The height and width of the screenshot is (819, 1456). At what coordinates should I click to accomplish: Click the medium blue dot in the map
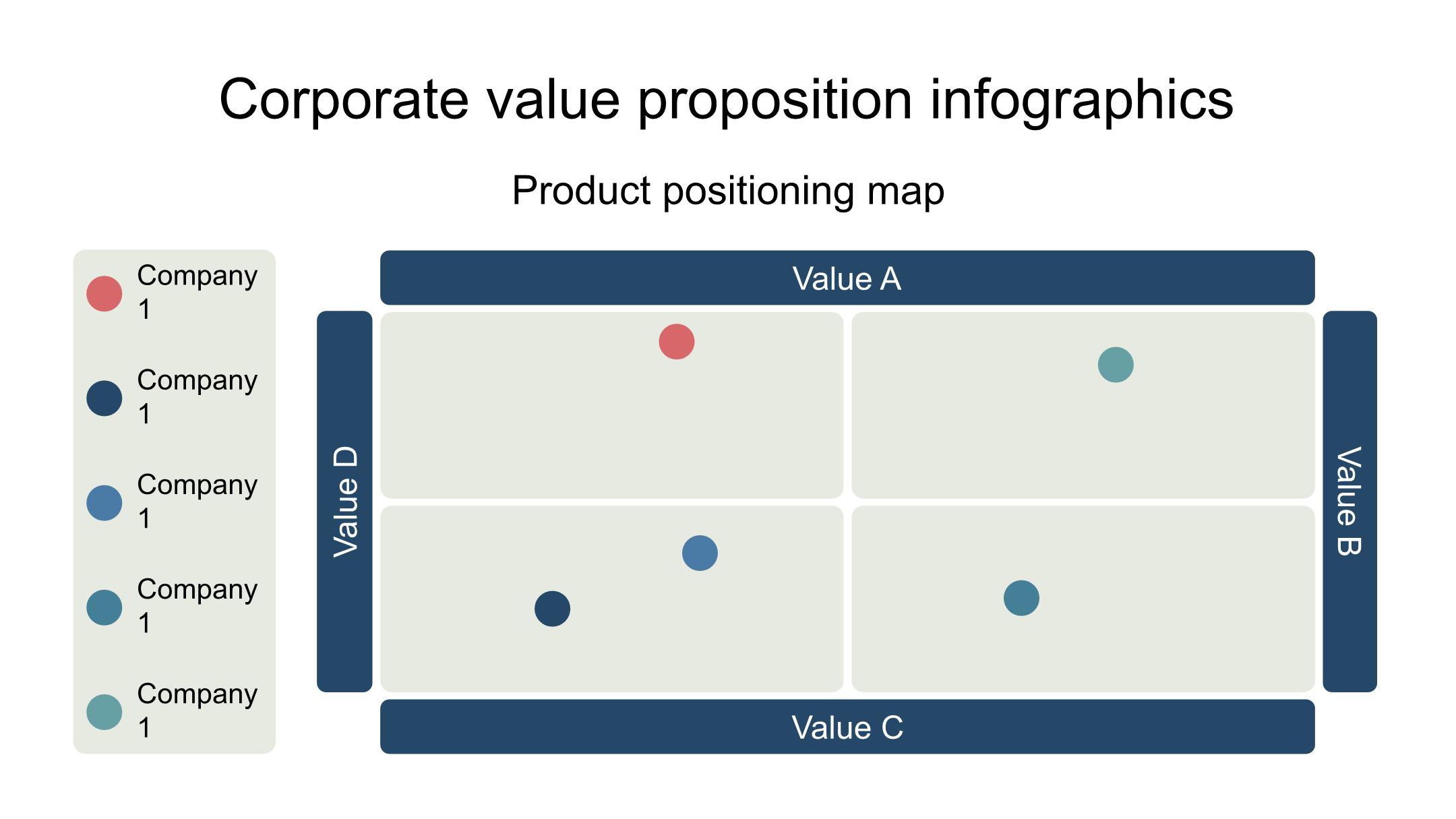pyautogui.click(x=700, y=553)
